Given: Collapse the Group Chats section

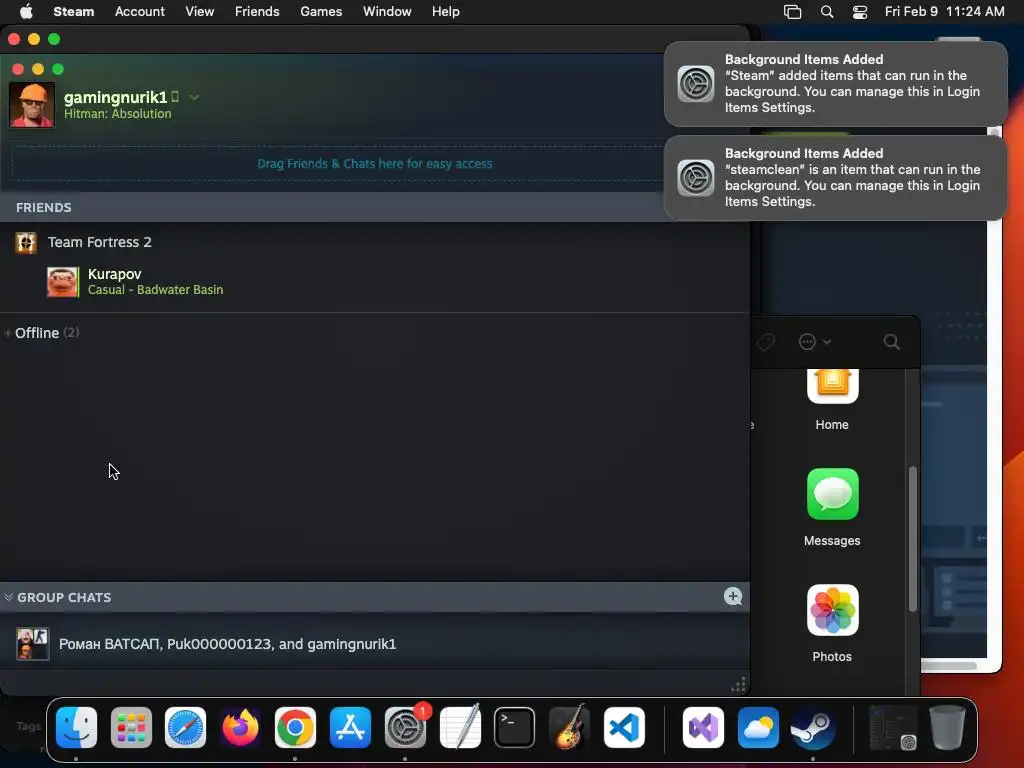Looking at the screenshot, I should (x=8, y=597).
